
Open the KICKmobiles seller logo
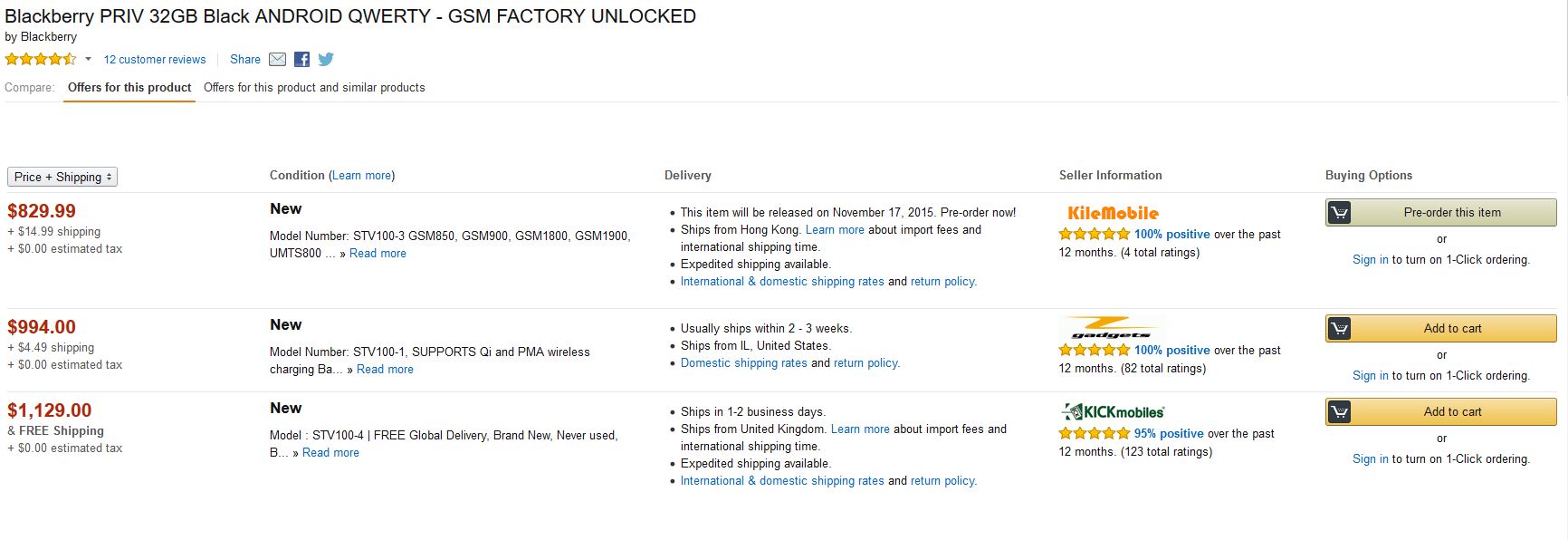coord(1113,411)
